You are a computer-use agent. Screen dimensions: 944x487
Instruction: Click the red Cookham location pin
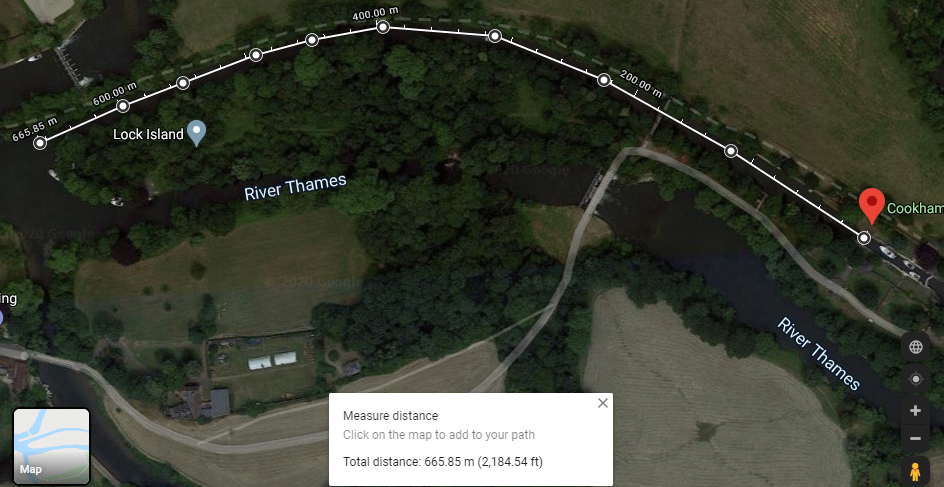click(871, 206)
